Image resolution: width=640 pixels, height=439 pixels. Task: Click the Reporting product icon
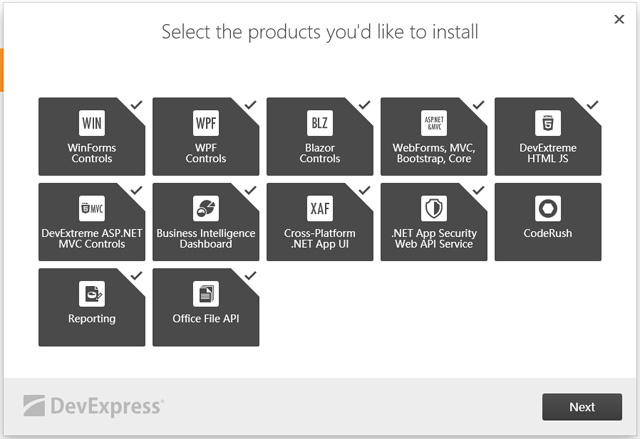coord(92,294)
